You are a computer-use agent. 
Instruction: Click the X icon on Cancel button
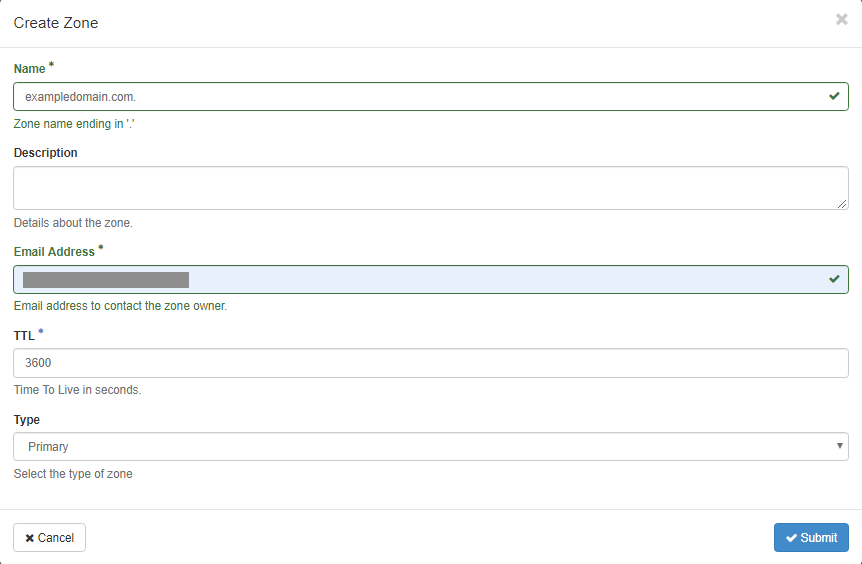tap(30, 538)
